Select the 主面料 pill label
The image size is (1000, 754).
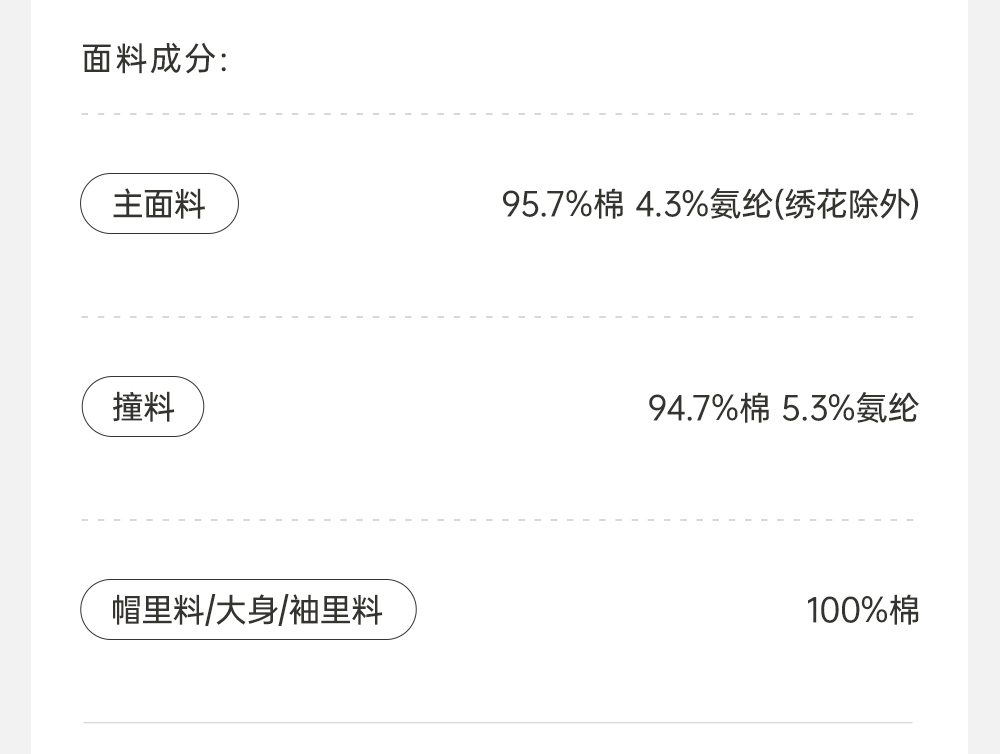(x=159, y=204)
